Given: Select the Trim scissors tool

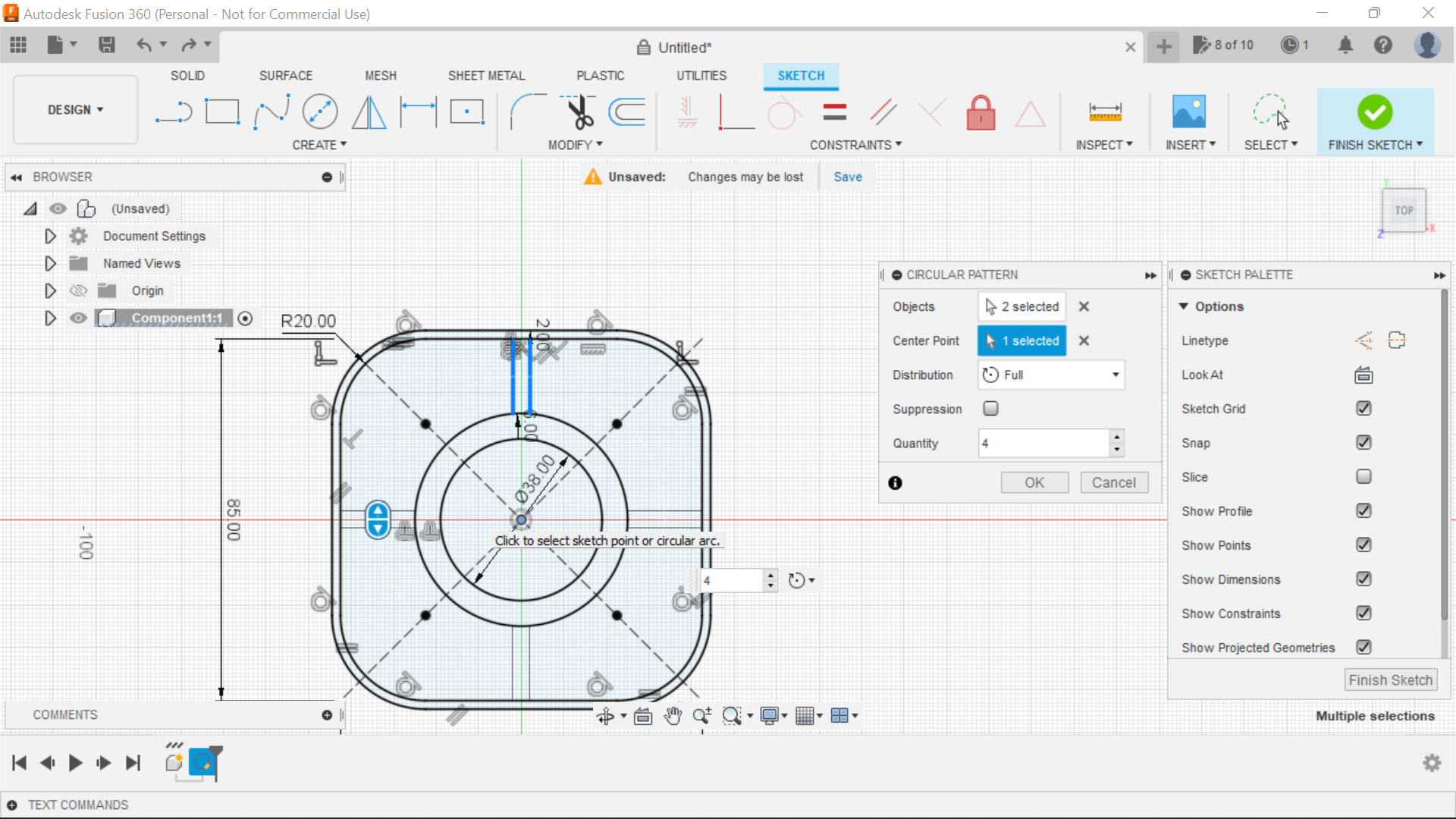Looking at the screenshot, I should coord(579,112).
